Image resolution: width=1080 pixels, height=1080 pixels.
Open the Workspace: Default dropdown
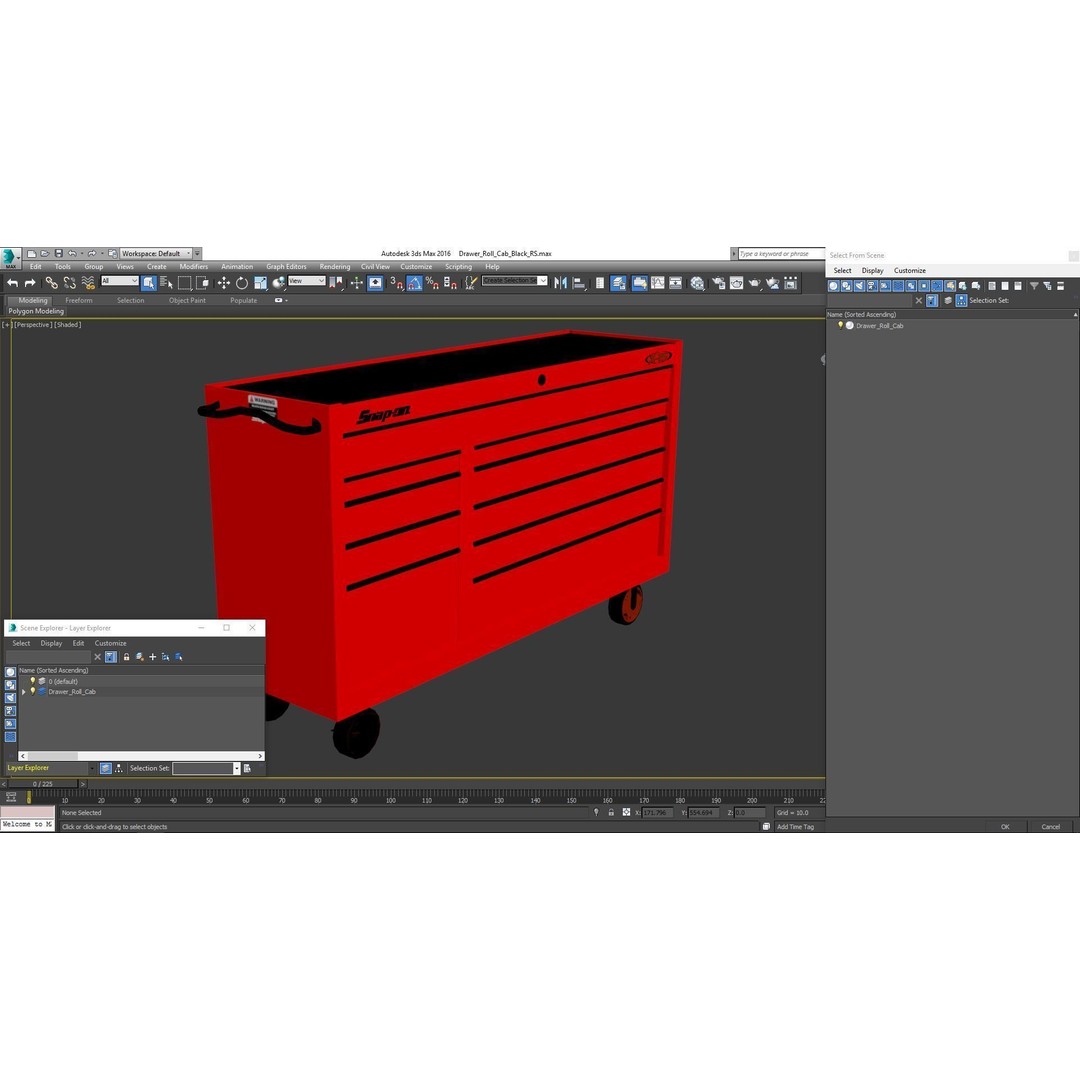coord(156,253)
